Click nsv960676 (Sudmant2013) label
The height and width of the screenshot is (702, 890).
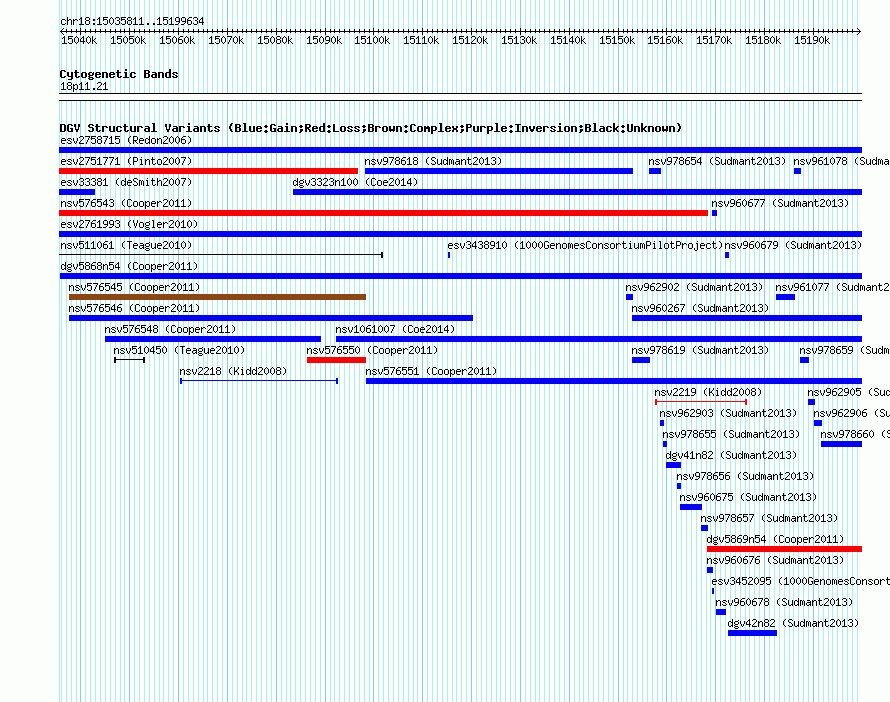pyautogui.click(x=775, y=560)
